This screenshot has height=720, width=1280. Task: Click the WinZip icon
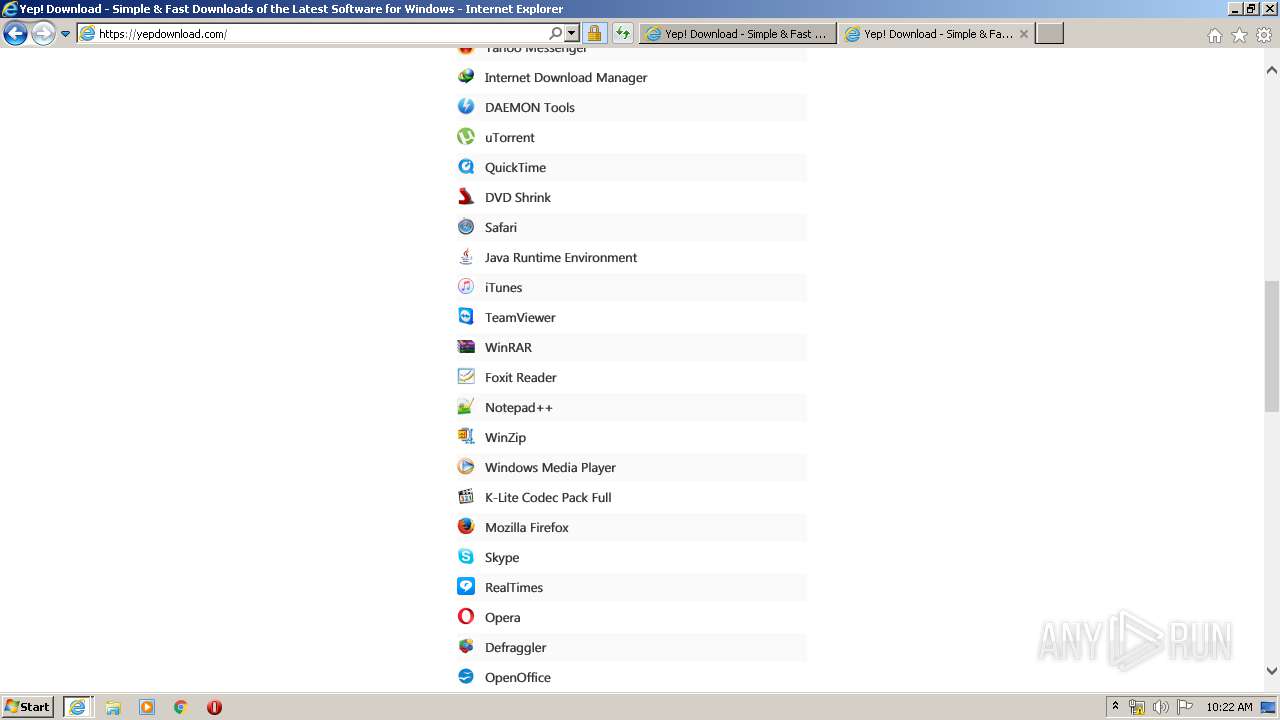(466, 437)
